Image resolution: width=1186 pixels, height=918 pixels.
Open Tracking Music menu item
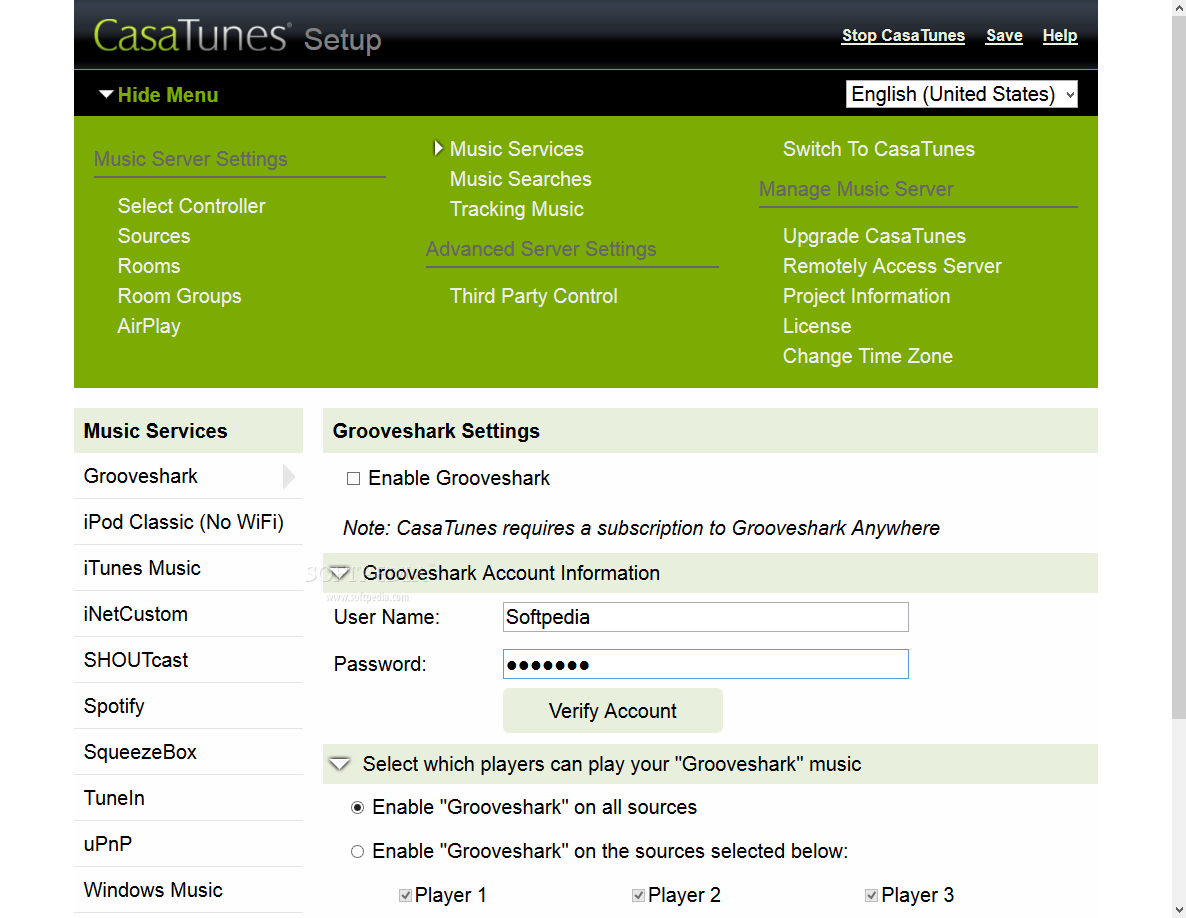517,209
